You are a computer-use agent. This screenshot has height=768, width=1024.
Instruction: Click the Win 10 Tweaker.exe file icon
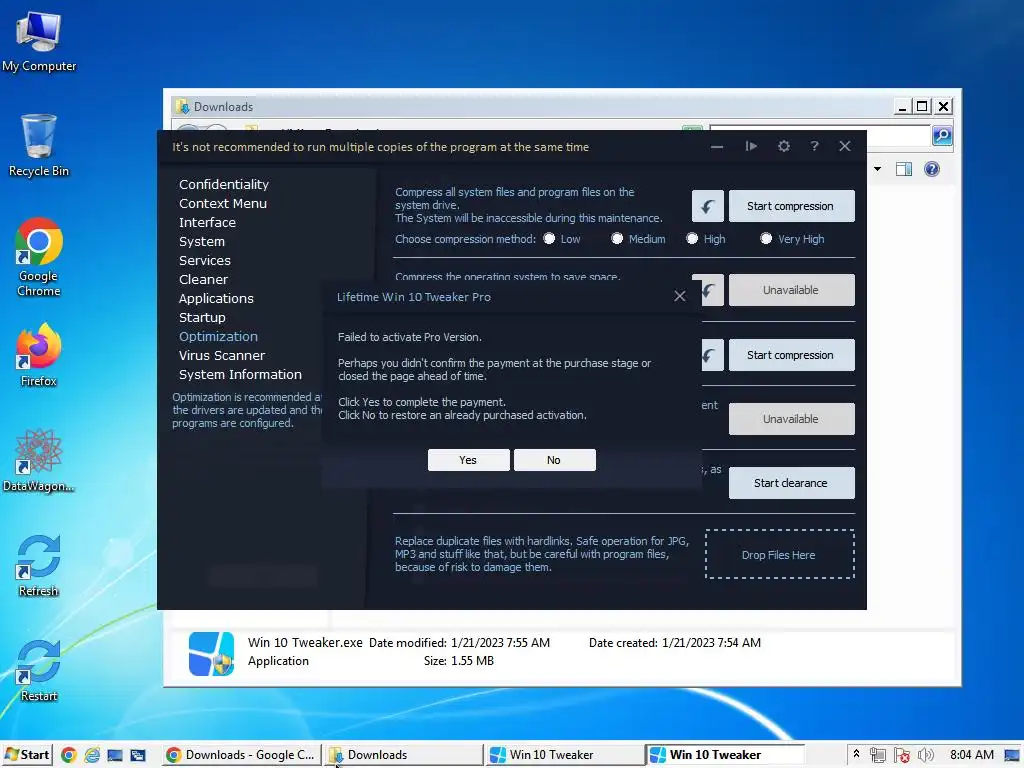pyautogui.click(x=211, y=653)
